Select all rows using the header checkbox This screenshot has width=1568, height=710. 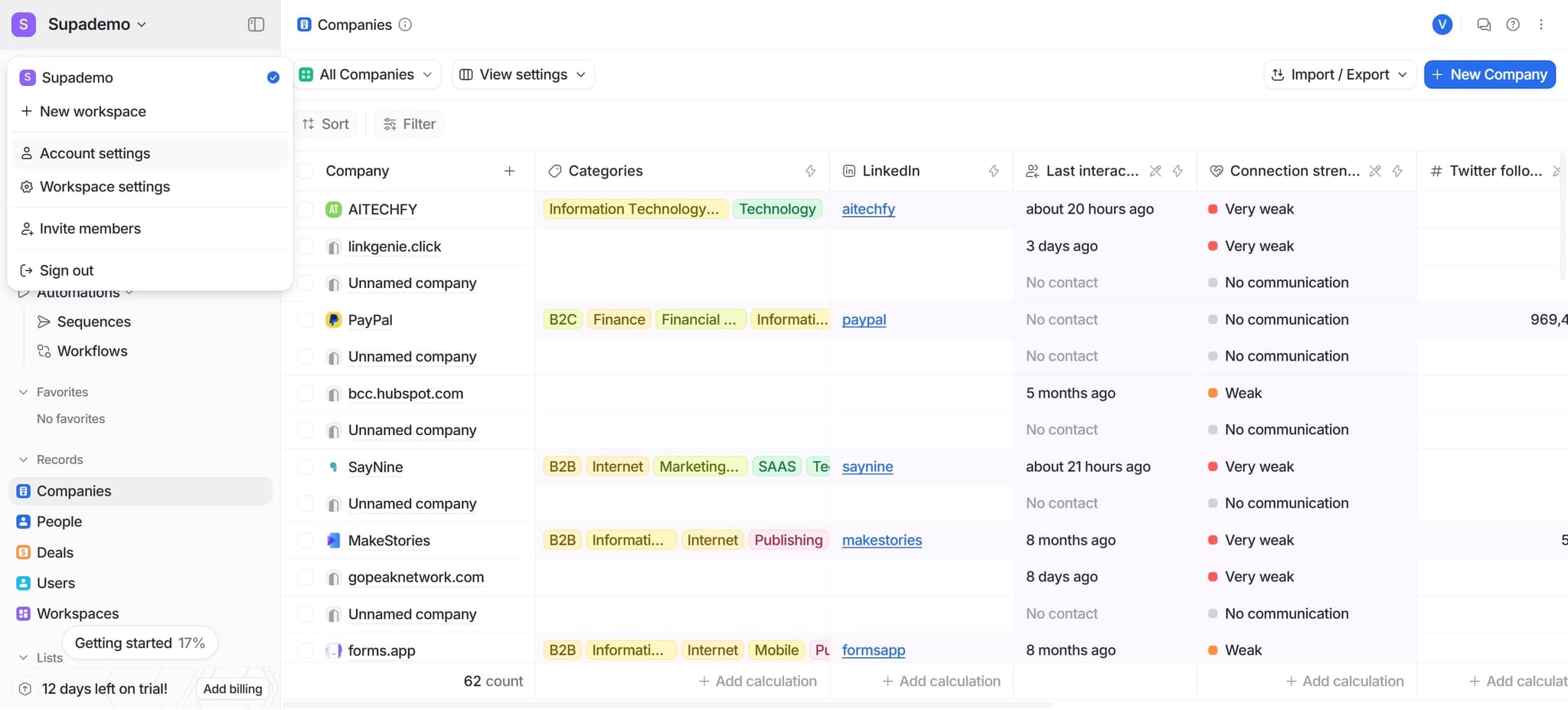(305, 171)
